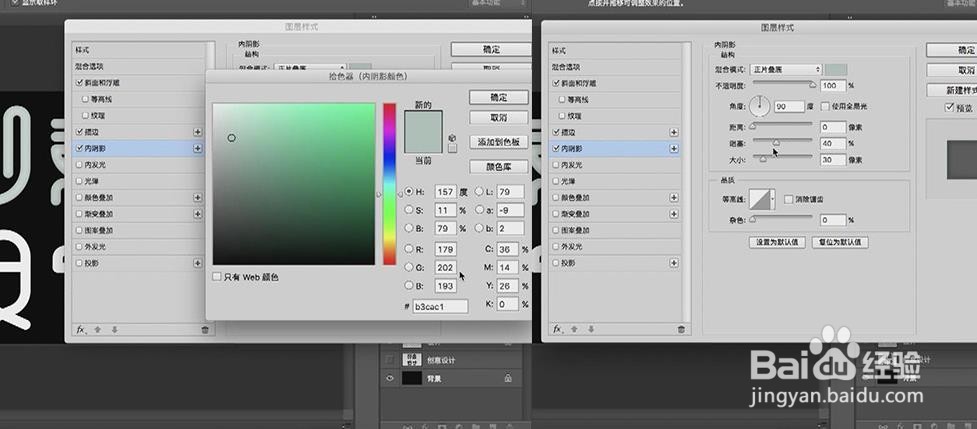Enable 使用全局光 checkbox
977x429 pixels.
(826, 106)
